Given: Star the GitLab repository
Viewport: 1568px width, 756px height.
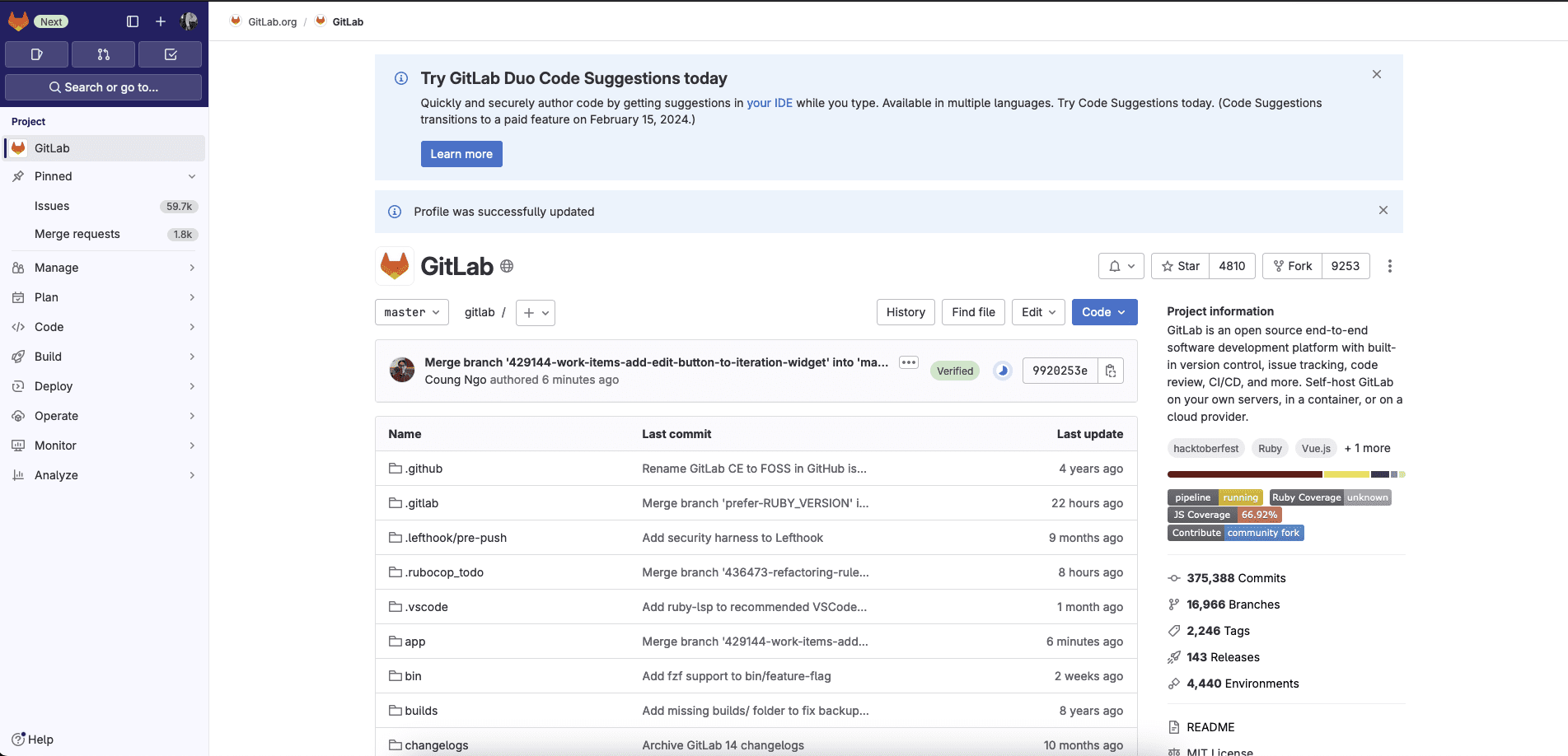Looking at the screenshot, I should coord(1180,266).
